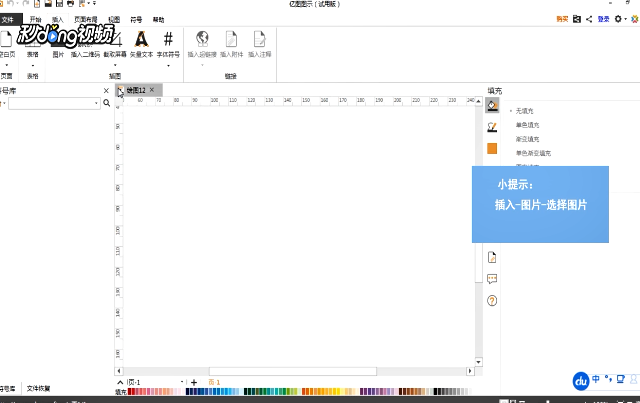Click the vertical scrollbar up arrow
This screenshot has width=640, height=403.
tap(478, 101)
